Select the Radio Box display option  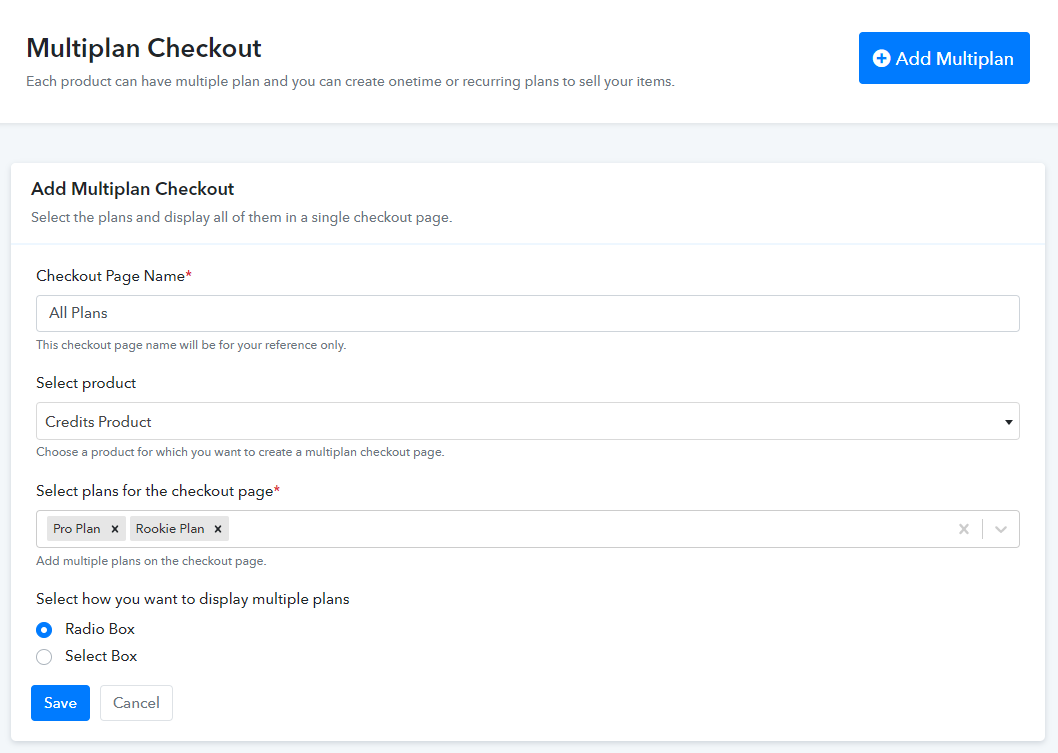point(44,630)
